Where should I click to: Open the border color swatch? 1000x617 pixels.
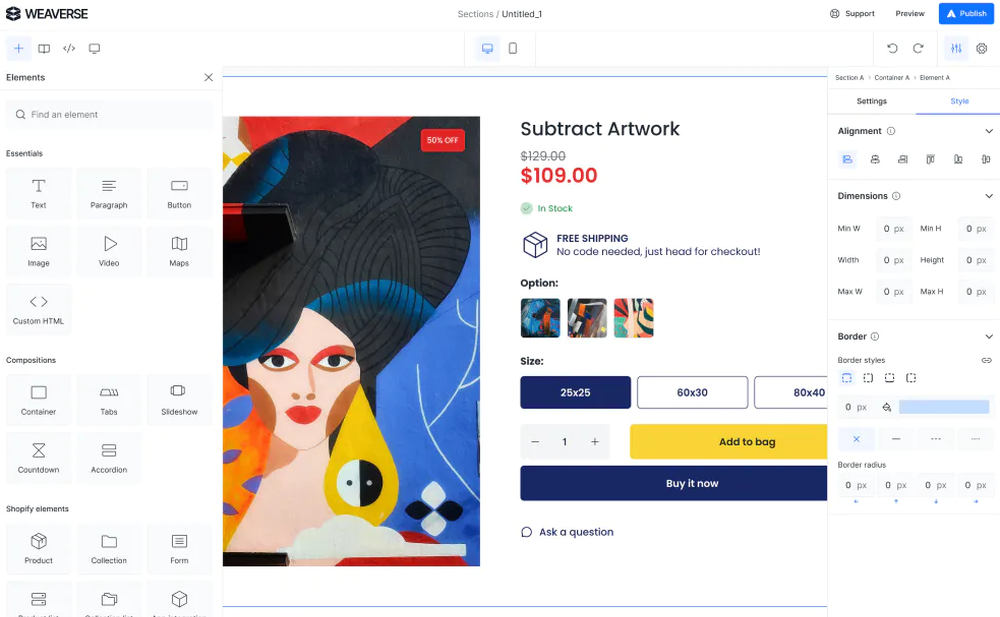point(943,407)
